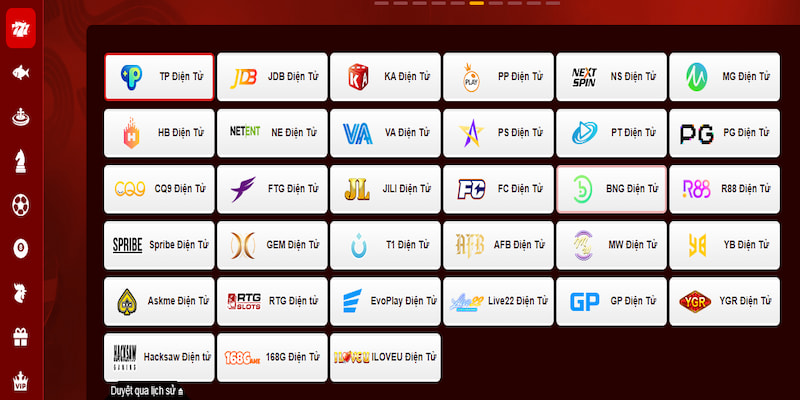Open the gift box promotions icon
The image size is (800, 400).
pyautogui.click(x=21, y=337)
